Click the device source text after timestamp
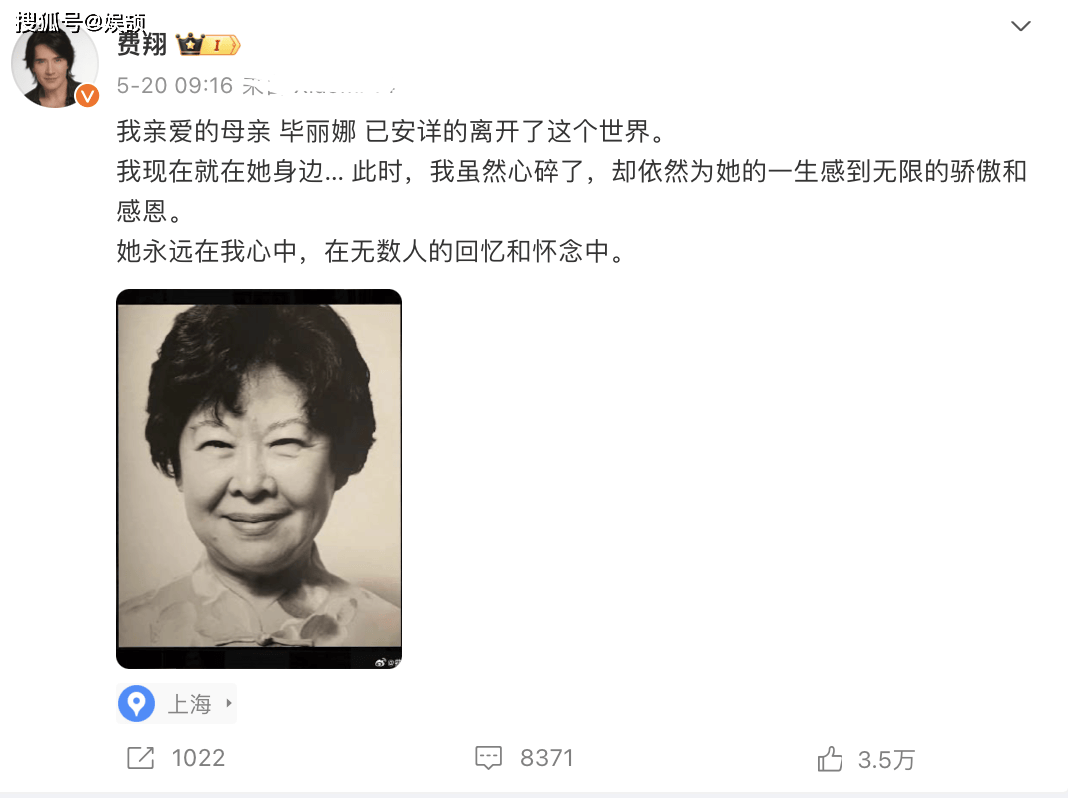 320,86
